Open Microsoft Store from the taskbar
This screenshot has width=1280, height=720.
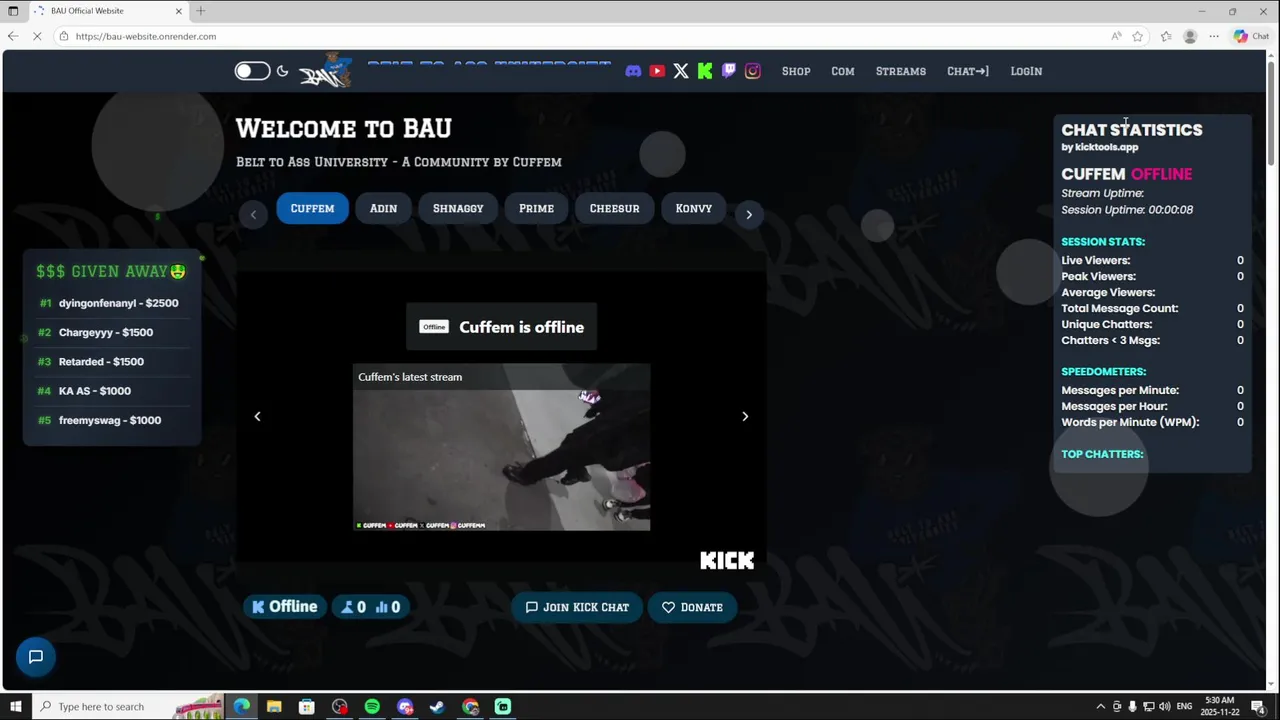307,707
